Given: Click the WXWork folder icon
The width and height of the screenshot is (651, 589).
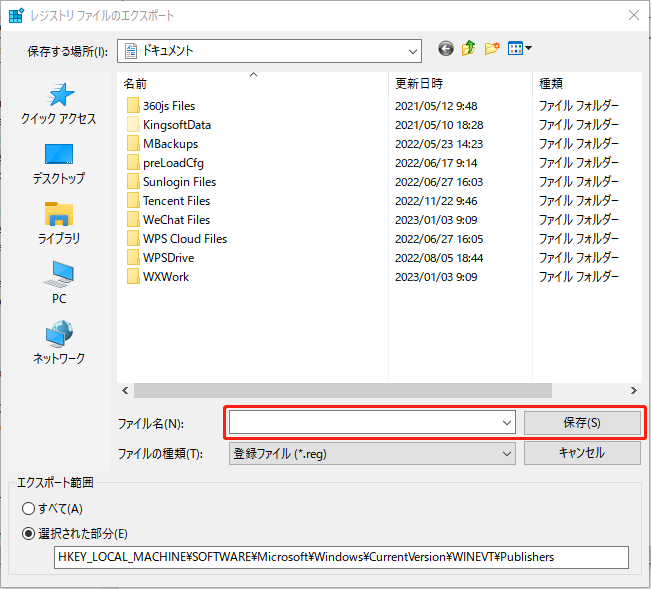Looking at the screenshot, I should (x=133, y=277).
